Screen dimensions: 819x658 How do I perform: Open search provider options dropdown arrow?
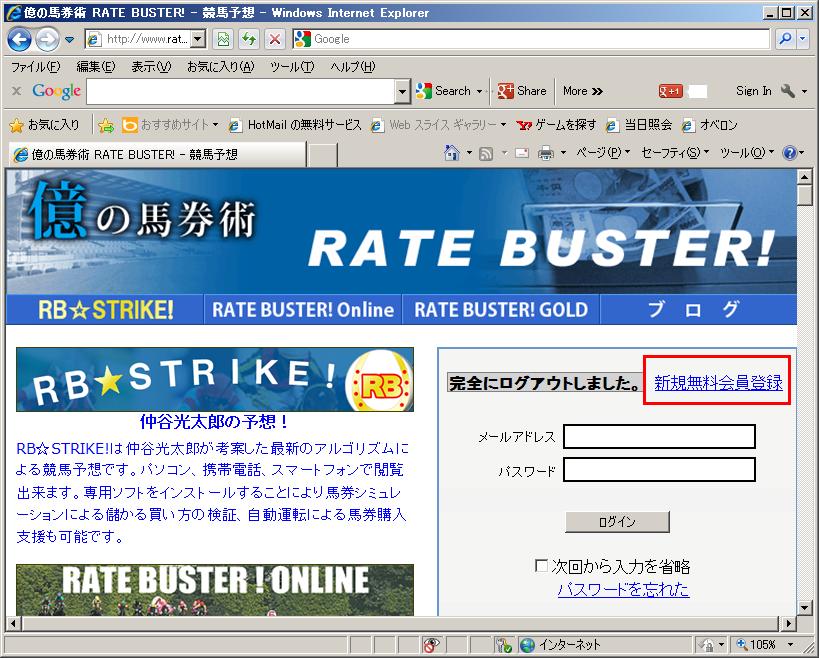pos(803,39)
